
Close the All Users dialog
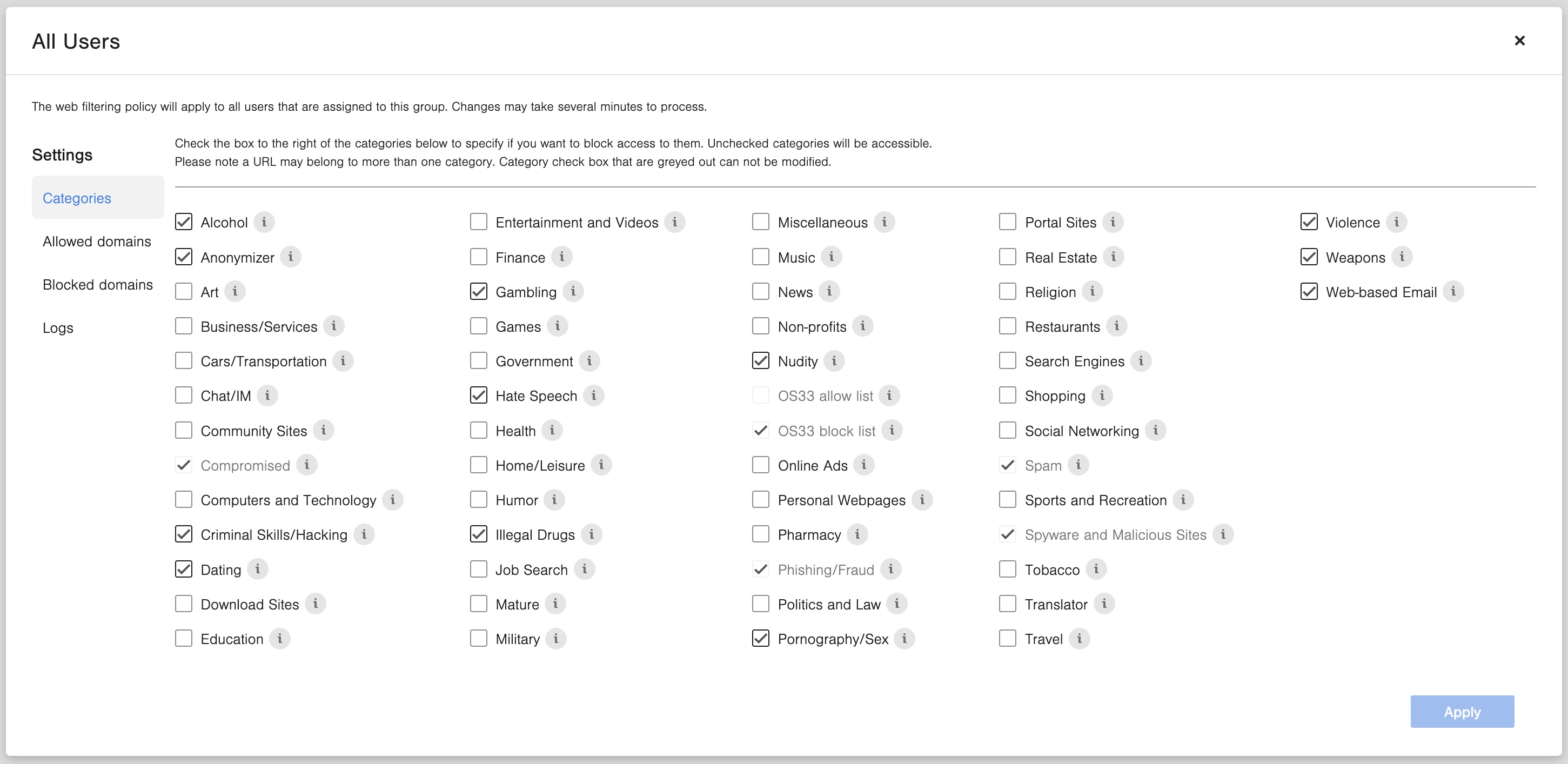[x=1519, y=41]
